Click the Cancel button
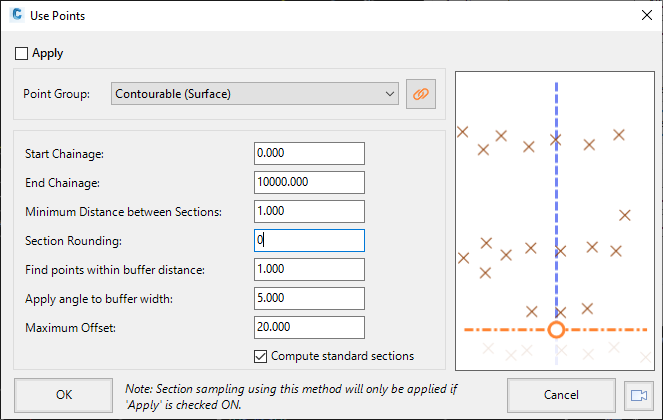 point(561,395)
